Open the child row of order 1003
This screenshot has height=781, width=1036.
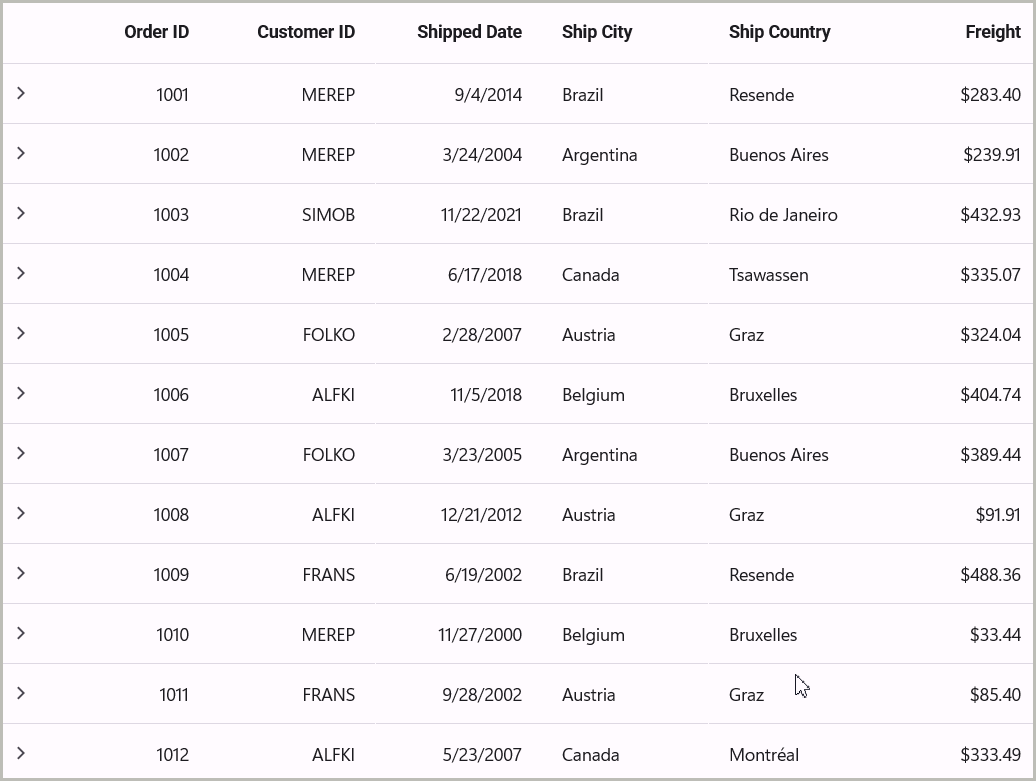click(21, 213)
